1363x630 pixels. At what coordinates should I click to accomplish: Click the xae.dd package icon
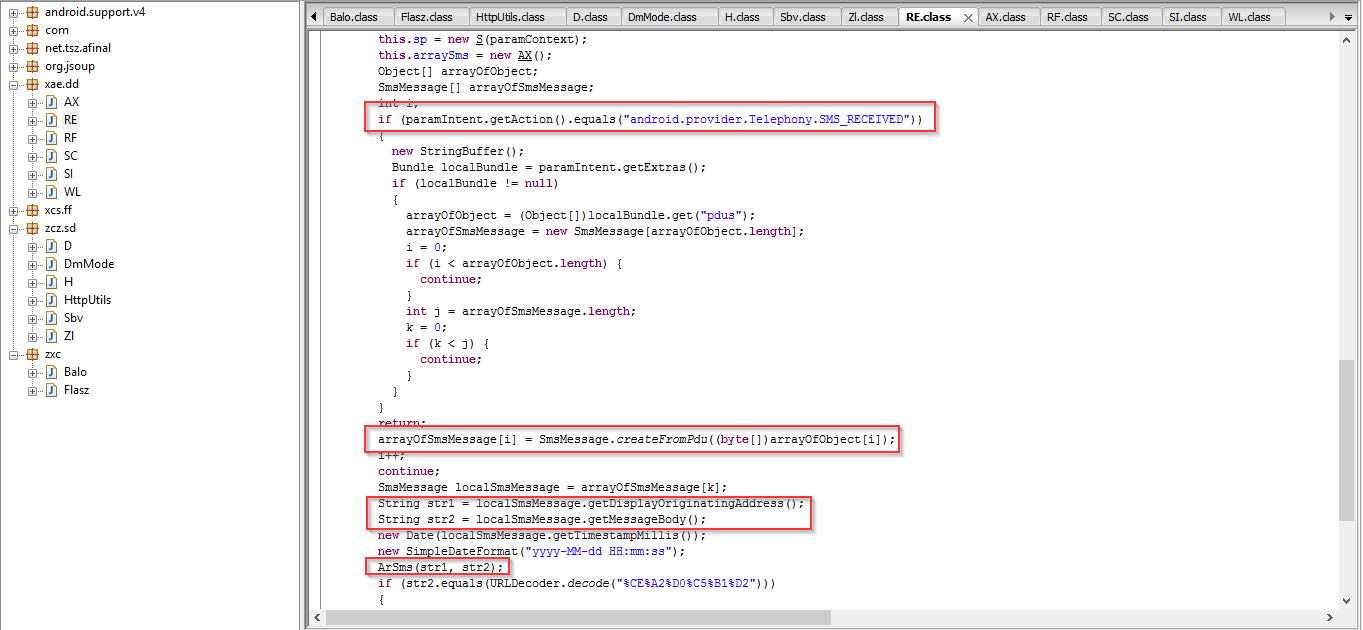pyautogui.click(x=33, y=85)
